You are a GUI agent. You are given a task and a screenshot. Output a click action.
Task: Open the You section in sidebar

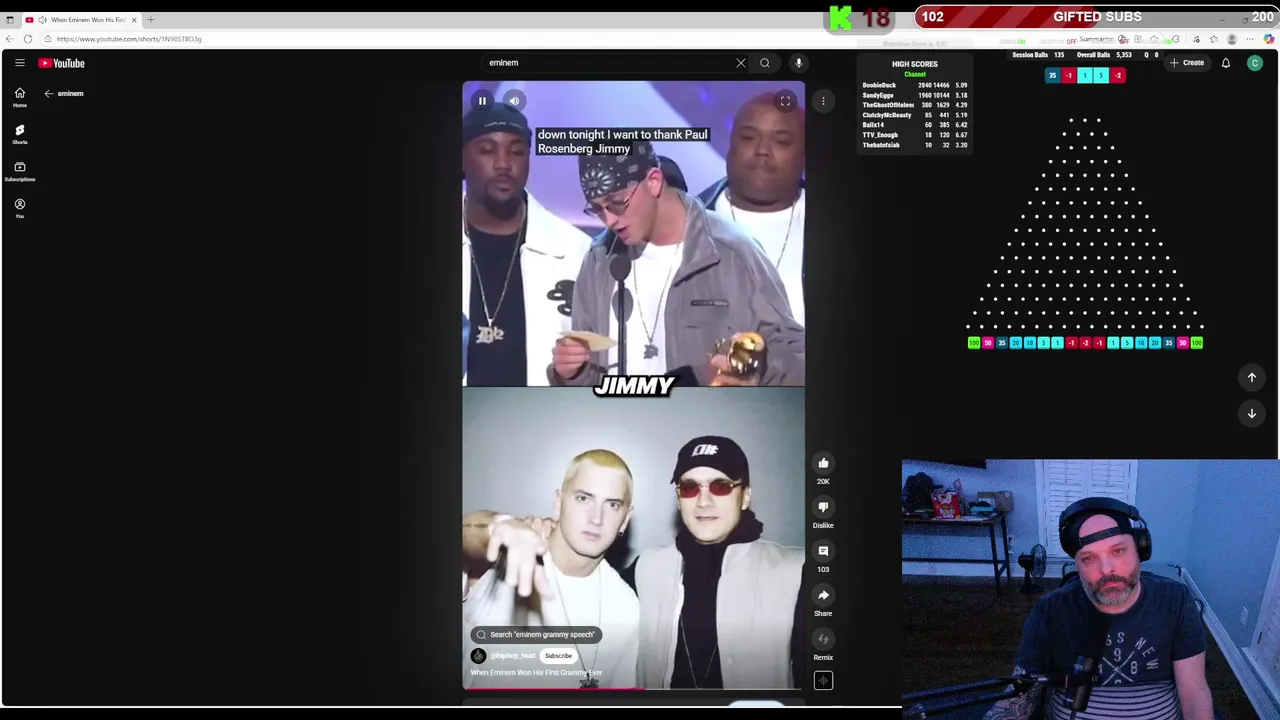(19, 208)
